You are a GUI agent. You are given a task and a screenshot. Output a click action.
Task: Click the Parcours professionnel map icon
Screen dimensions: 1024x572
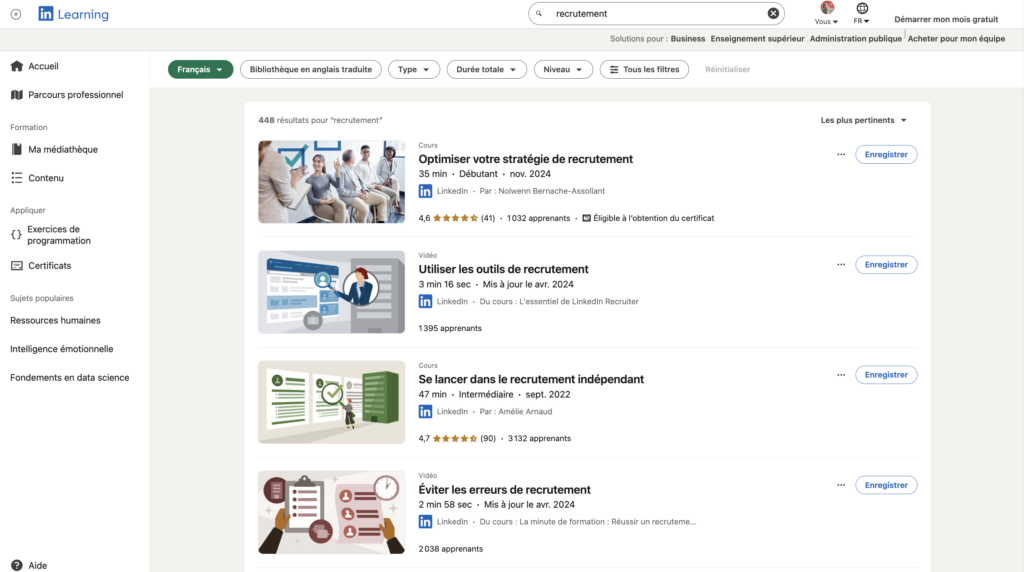pyautogui.click(x=16, y=95)
